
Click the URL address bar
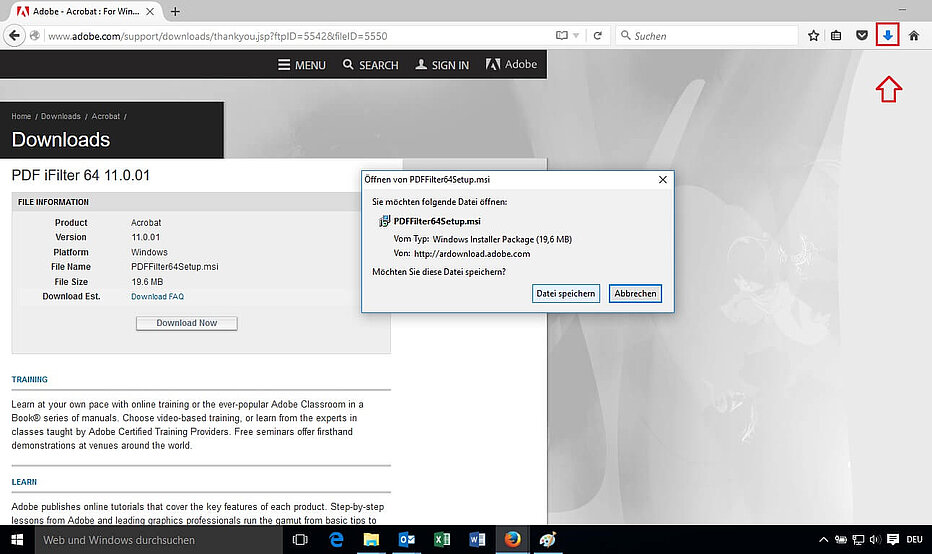coord(297,36)
